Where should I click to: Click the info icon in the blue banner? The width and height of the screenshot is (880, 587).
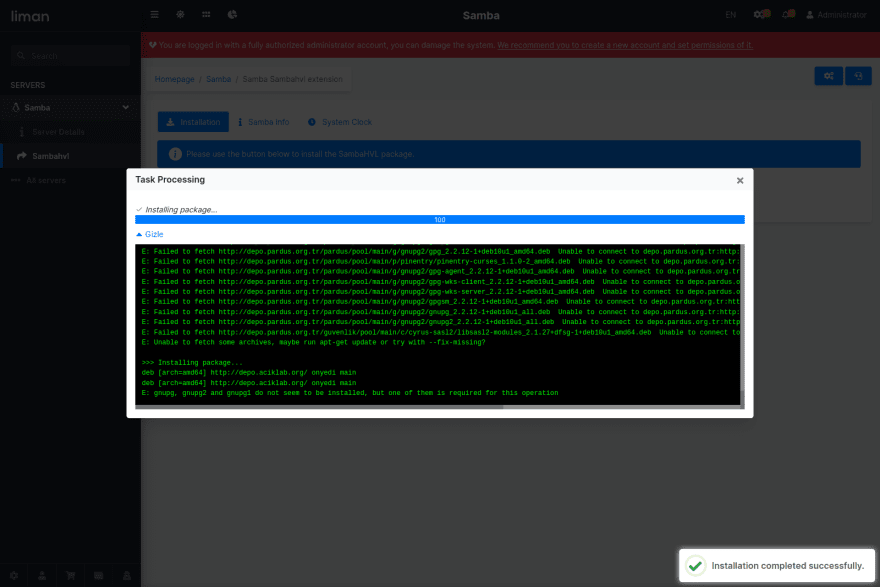click(x=175, y=154)
